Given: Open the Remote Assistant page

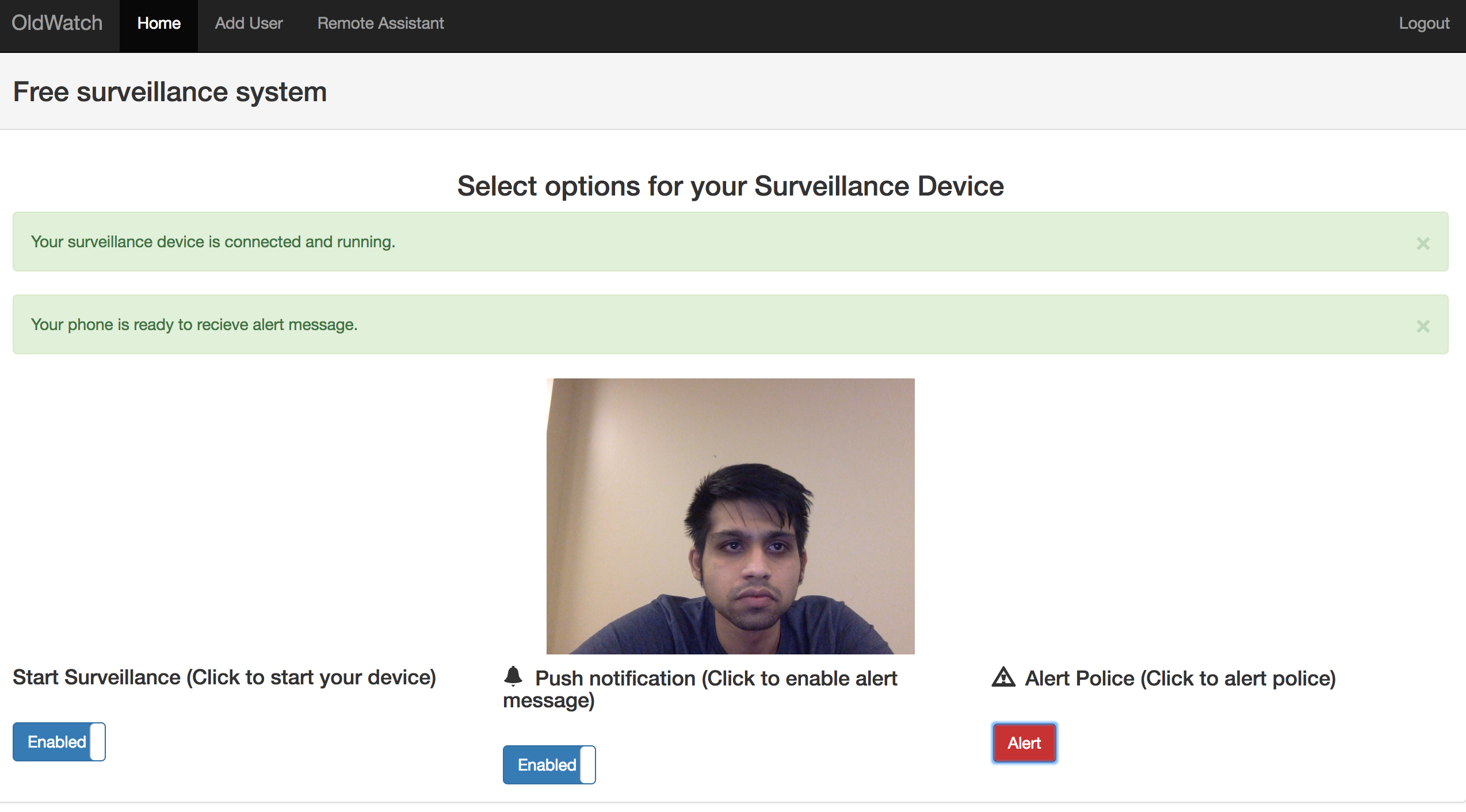Looking at the screenshot, I should tap(380, 24).
